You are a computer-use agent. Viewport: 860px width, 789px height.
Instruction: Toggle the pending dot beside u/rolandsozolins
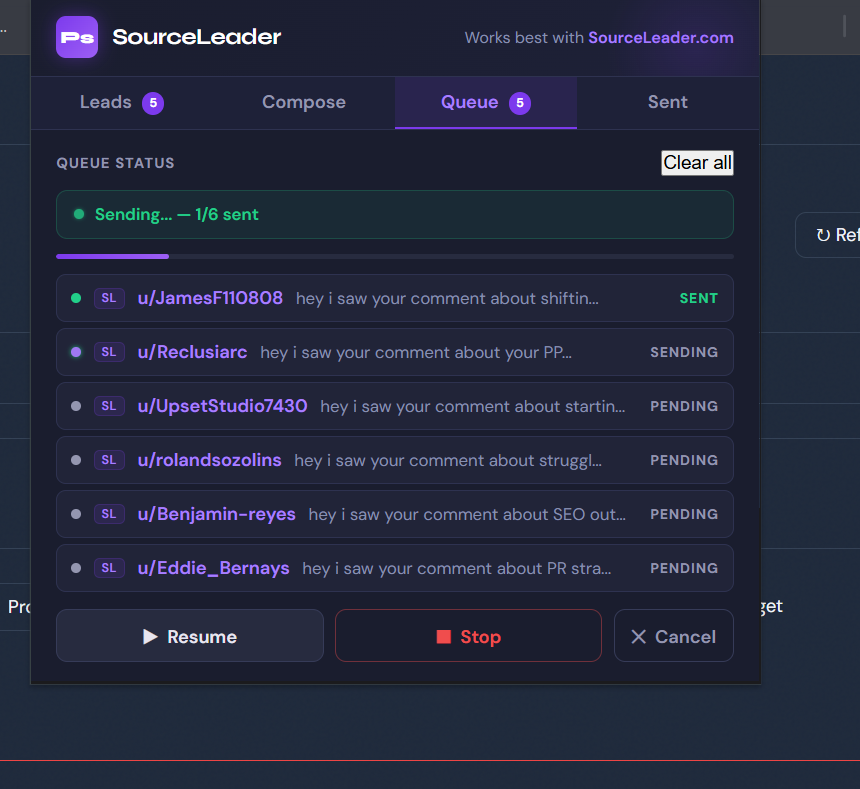[78, 460]
